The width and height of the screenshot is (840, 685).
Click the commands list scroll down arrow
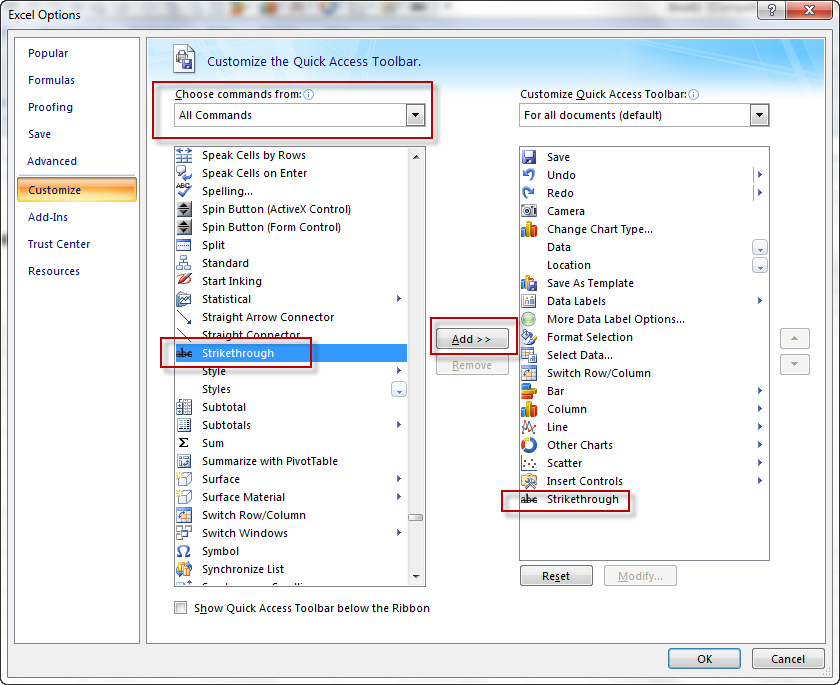pyautogui.click(x=416, y=577)
